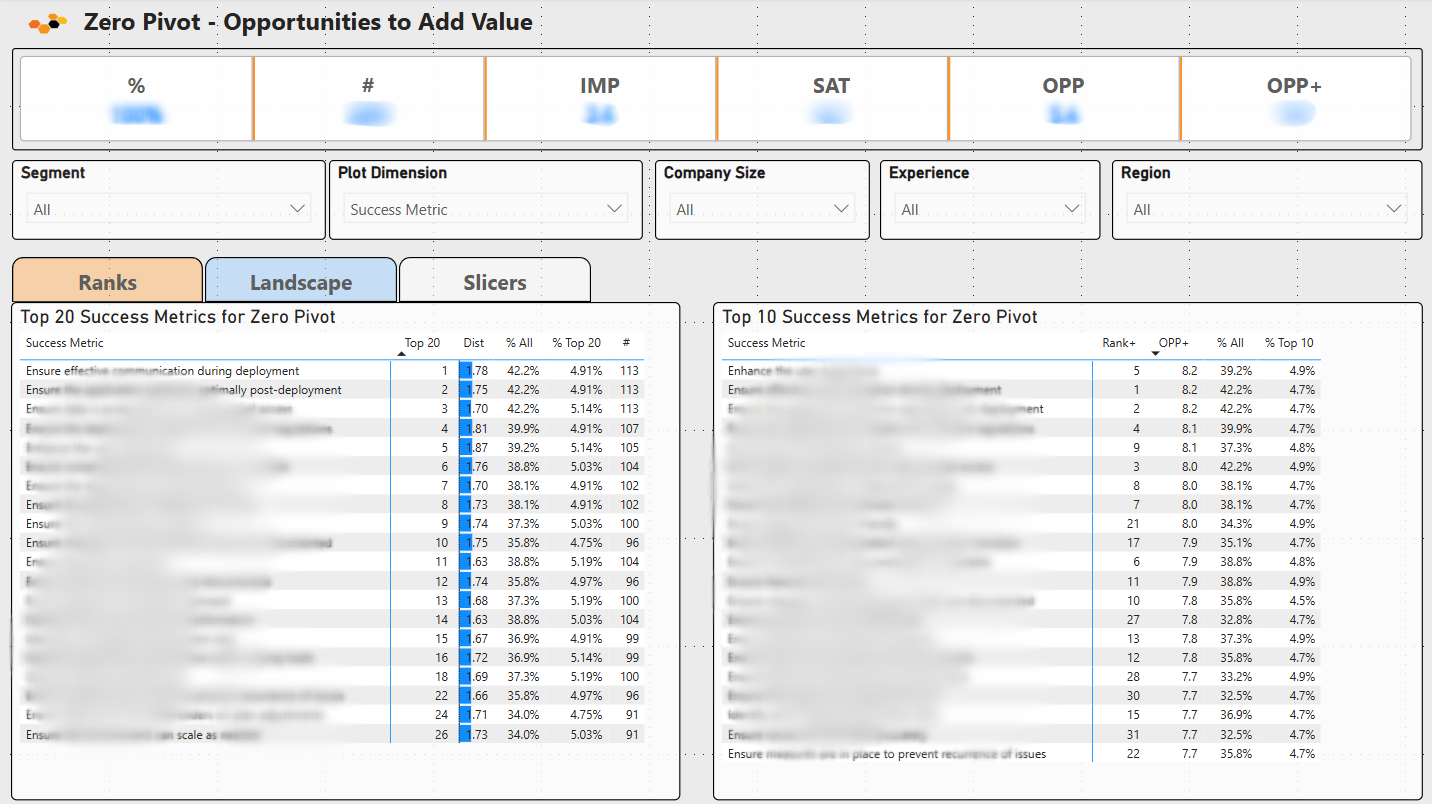Sort Top 20 table by % All header

point(519,343)
